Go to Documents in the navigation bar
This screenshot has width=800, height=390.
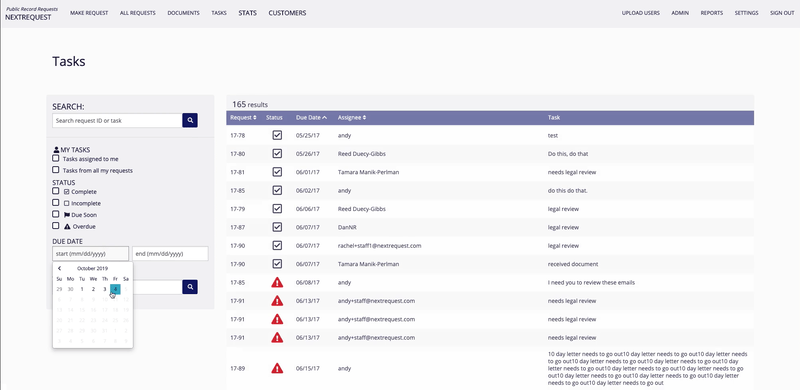(x=183, y=13)
